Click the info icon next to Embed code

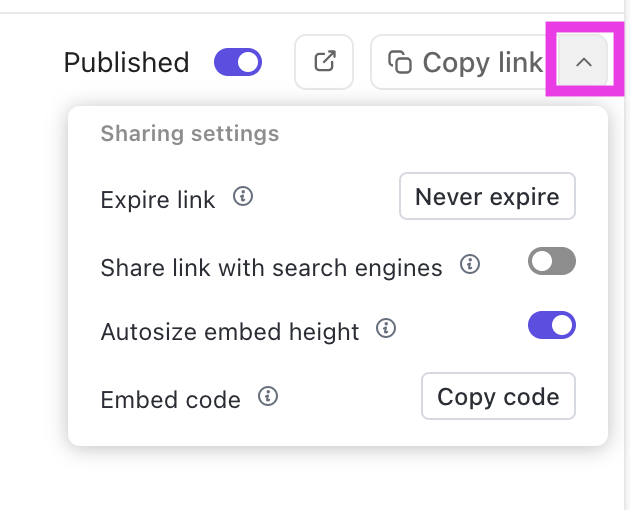267,397
